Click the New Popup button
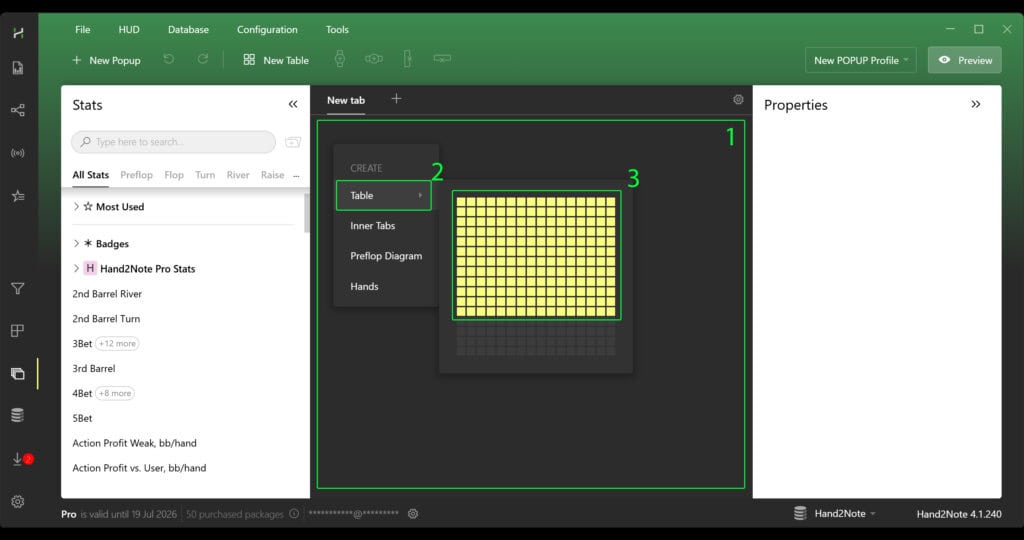Image resolution: width=1024 pixels, height=540 pixels. 106,60
